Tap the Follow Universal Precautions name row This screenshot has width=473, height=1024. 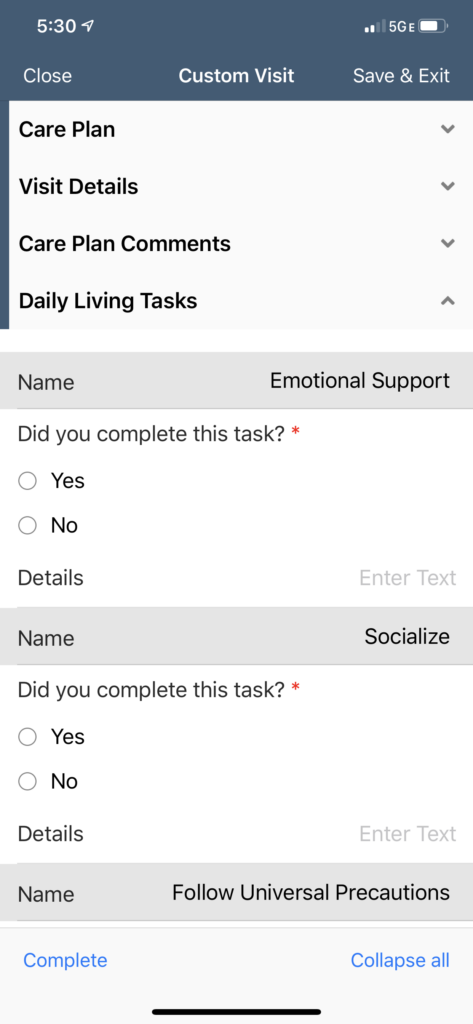[x=236, y=893]
